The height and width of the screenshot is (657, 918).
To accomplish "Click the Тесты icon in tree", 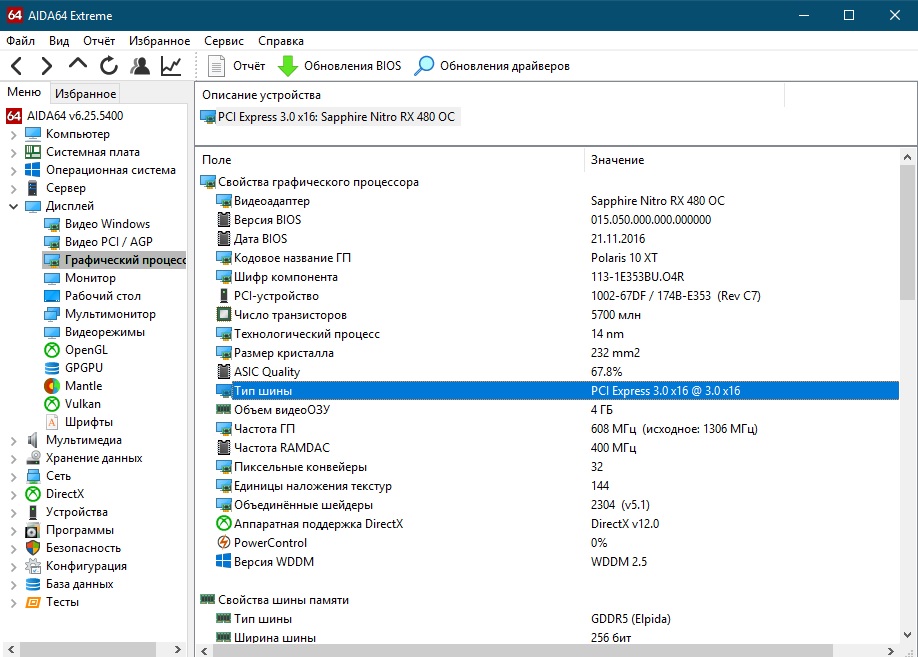I will tap(33, 603).
